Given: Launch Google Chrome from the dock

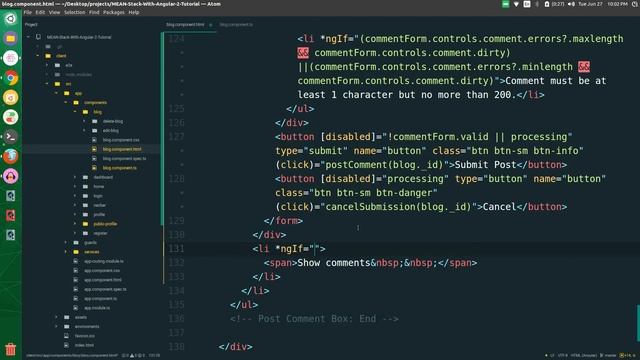Looking at the screenshot, I should pyautogui.click(x=11, y=78).
